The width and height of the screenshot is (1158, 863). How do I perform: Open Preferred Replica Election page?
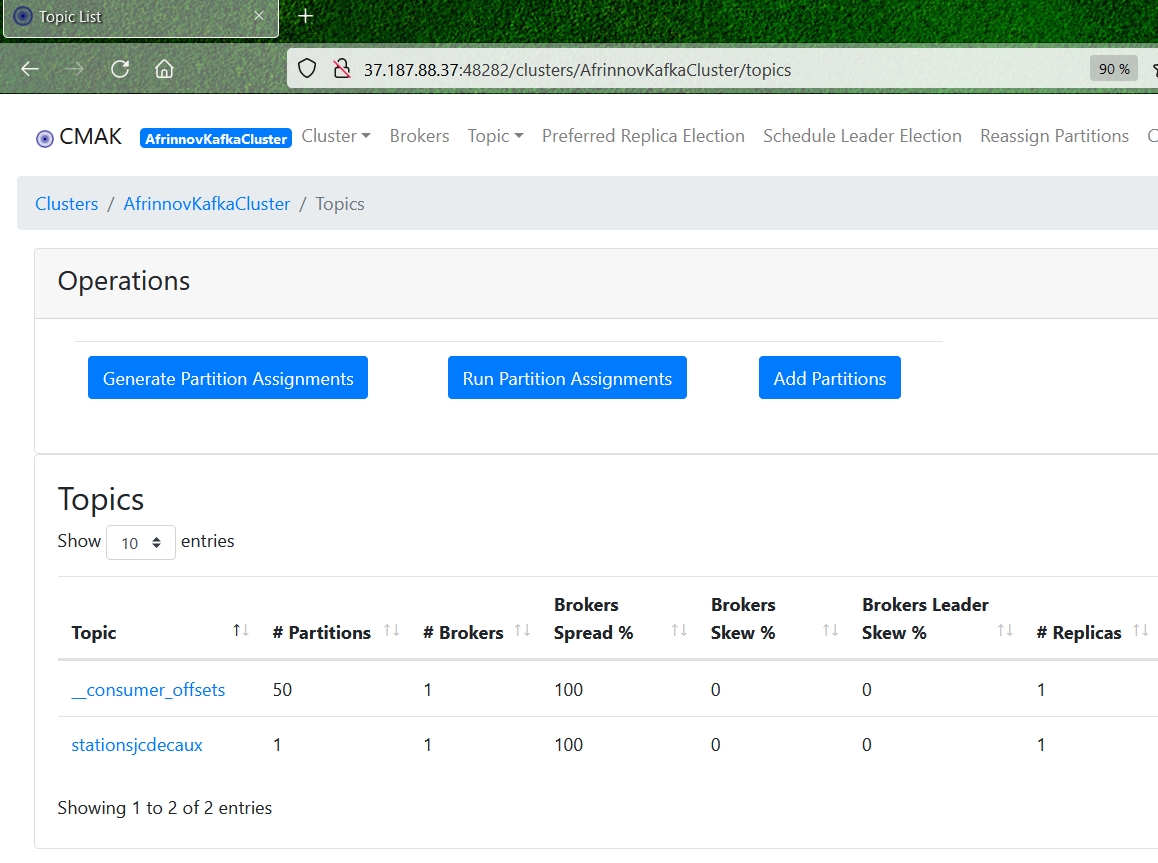pyautogui.click(x=643, y=136)
